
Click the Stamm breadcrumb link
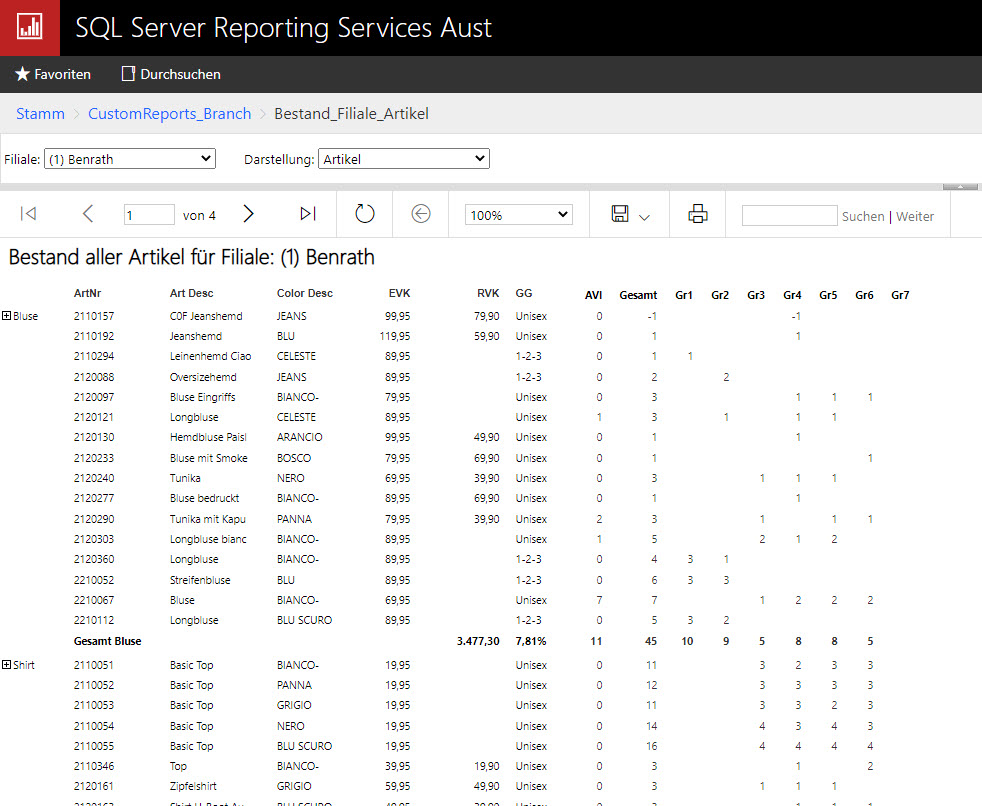coord(40,114)
